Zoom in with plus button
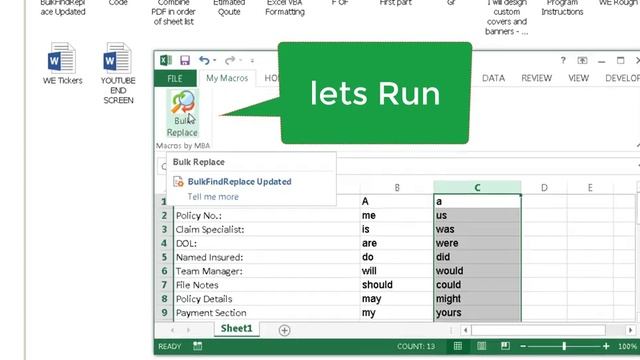Screen dimensions: 640x360 click(x=606, y=346)
